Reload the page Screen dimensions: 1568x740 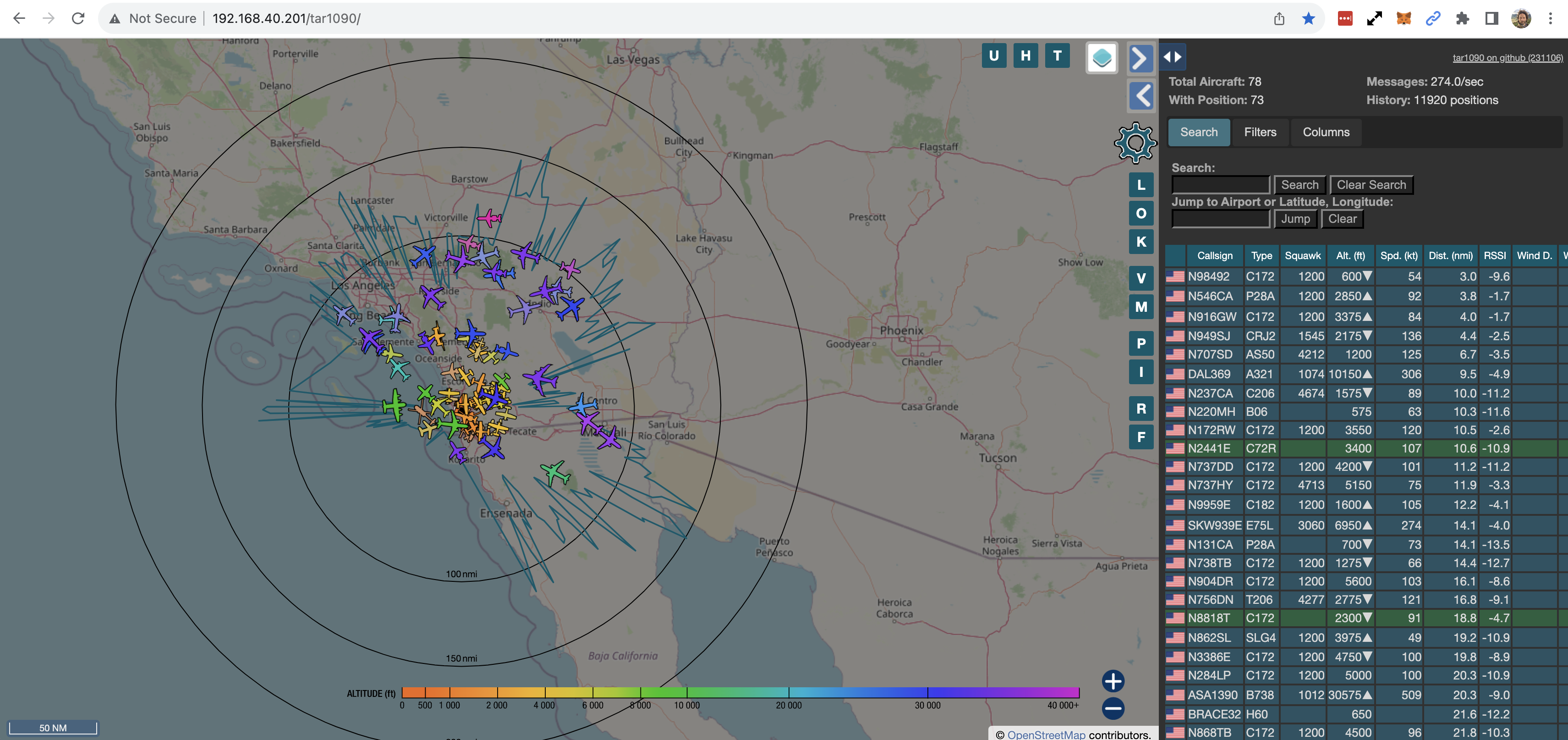pos(78,18)
